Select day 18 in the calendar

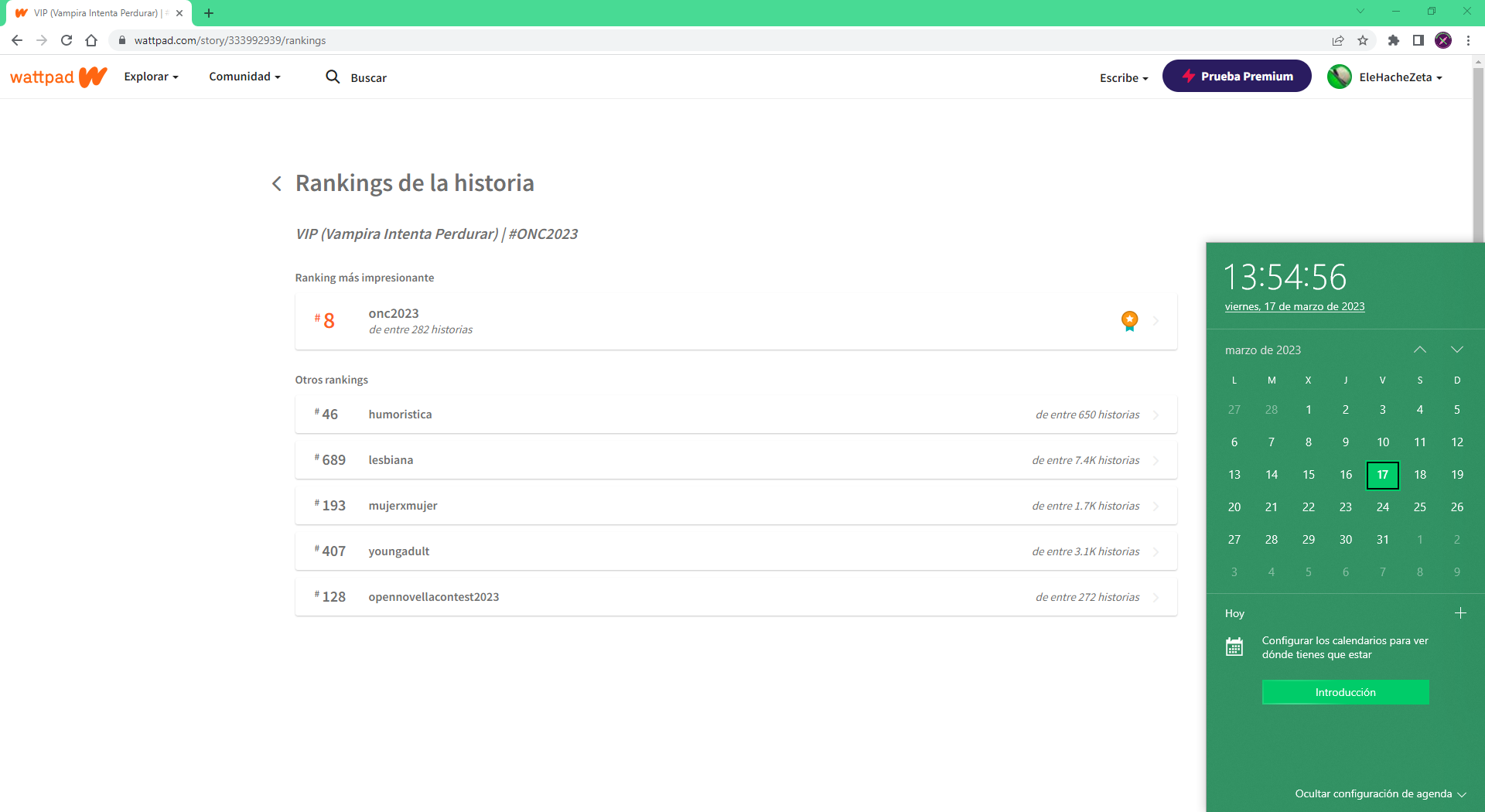click(x=1420, y=475)
